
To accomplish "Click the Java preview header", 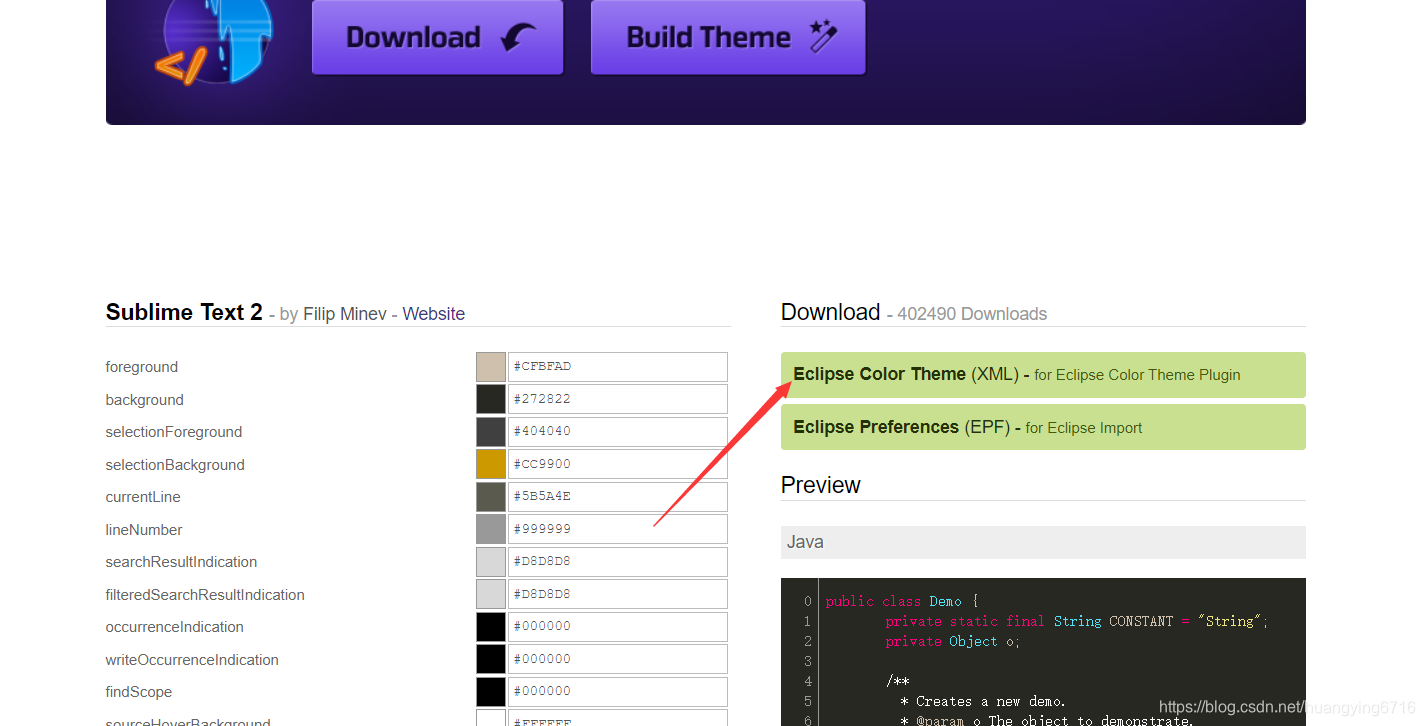I will (1043, 542).
